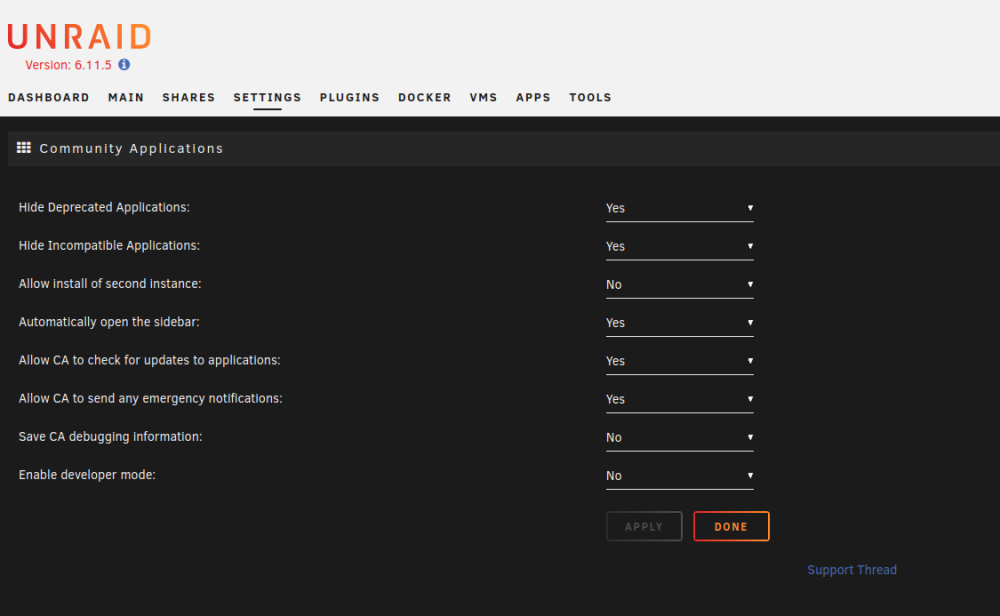Go to the Main tab
Image resolution: width=1000 pixels, height=616 pixels.
[126, 98]
